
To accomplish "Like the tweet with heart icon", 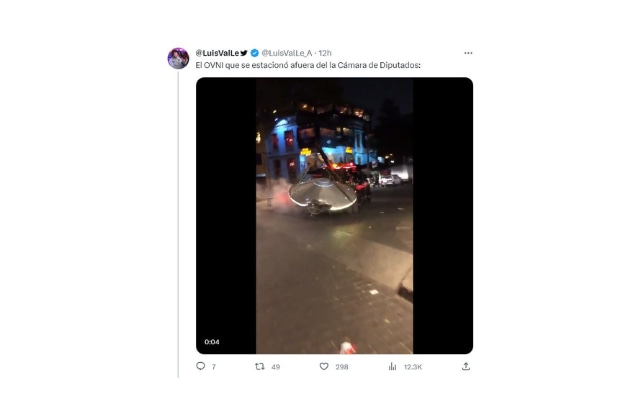I will (324, 367).
